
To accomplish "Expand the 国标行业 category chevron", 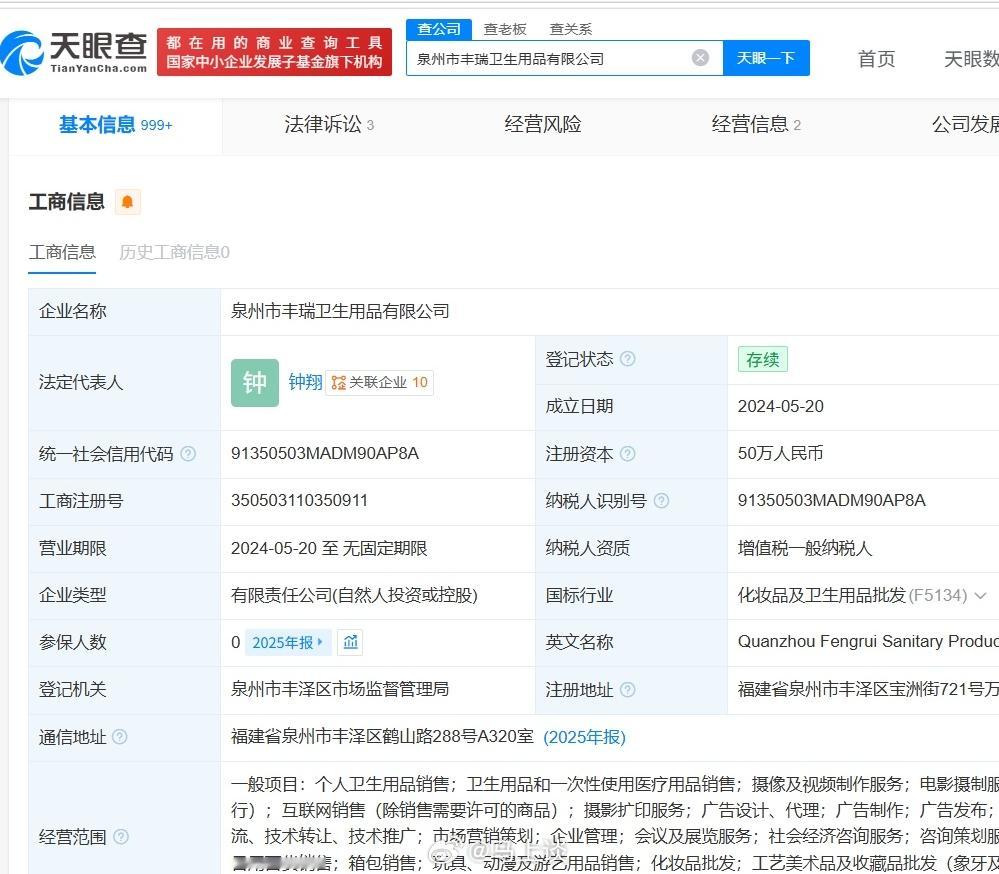I will tap(981, 596).
